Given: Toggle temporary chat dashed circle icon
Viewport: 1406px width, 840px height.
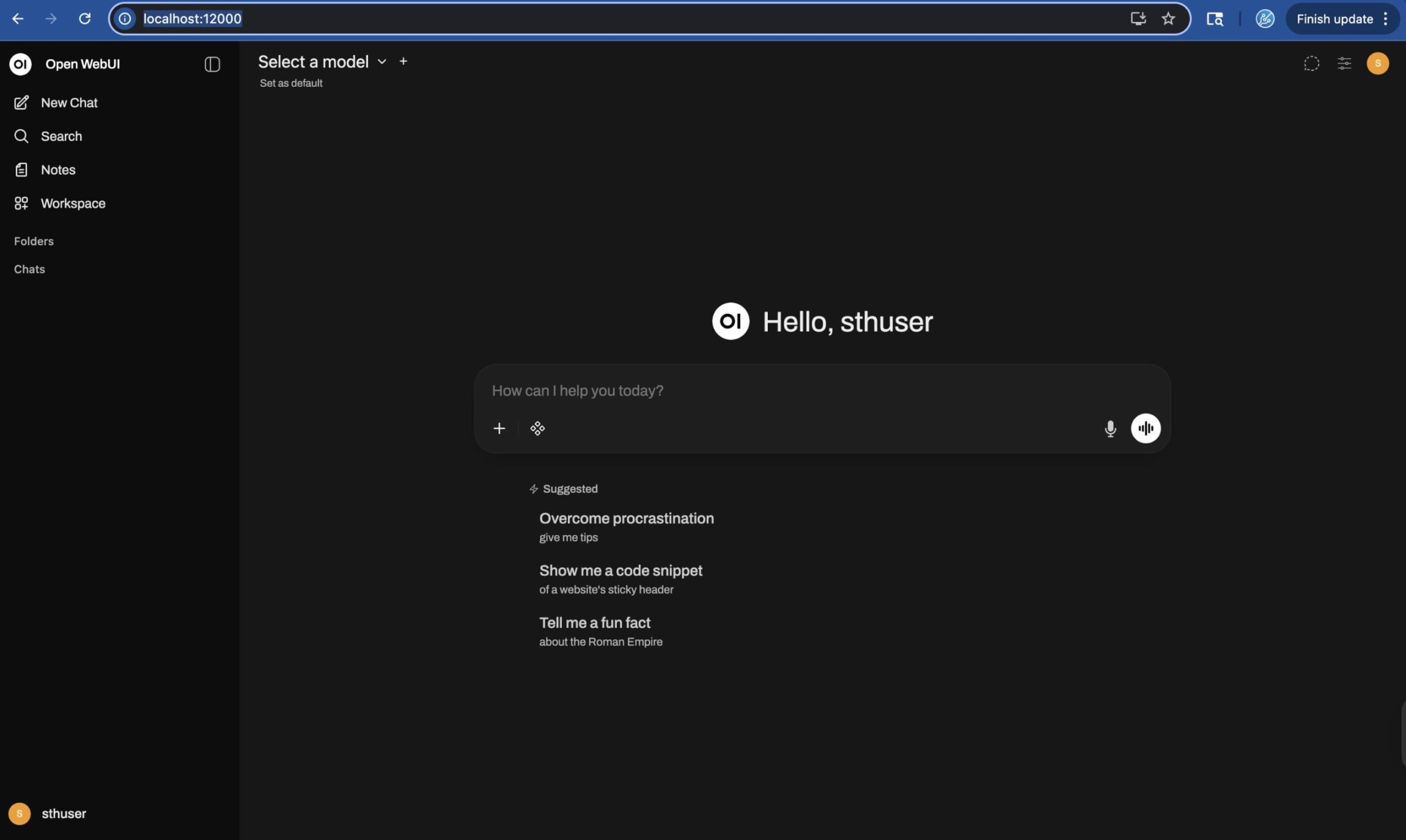Looking at the screenshot, I should [1311, 64].
